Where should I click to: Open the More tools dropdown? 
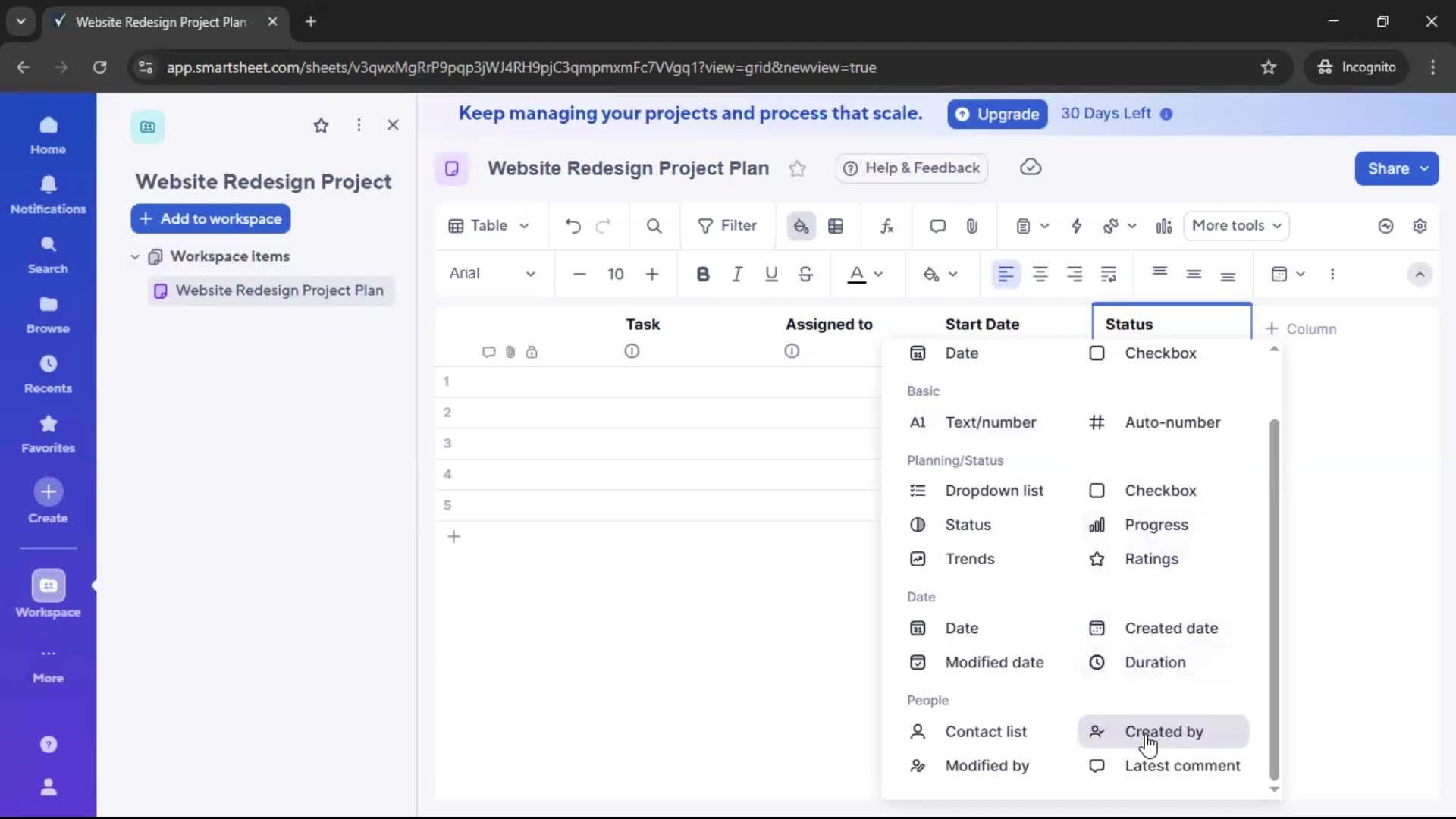[x=1236, y=225]
